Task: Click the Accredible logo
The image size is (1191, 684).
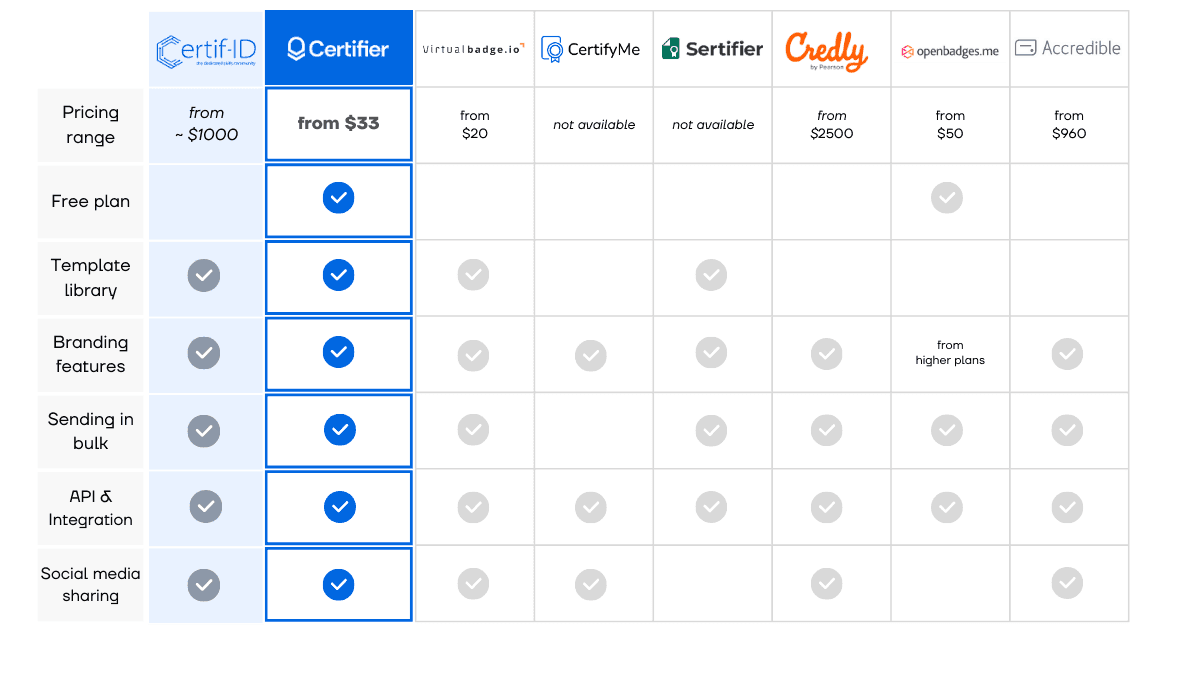Action: (x=1068, y=48)
